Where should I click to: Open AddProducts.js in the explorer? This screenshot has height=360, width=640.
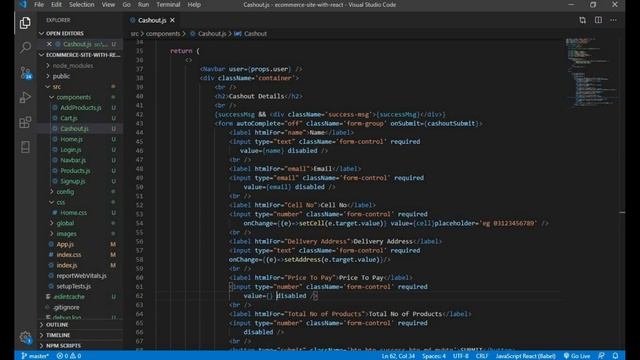pyautogui.click(x=80, y=107)
